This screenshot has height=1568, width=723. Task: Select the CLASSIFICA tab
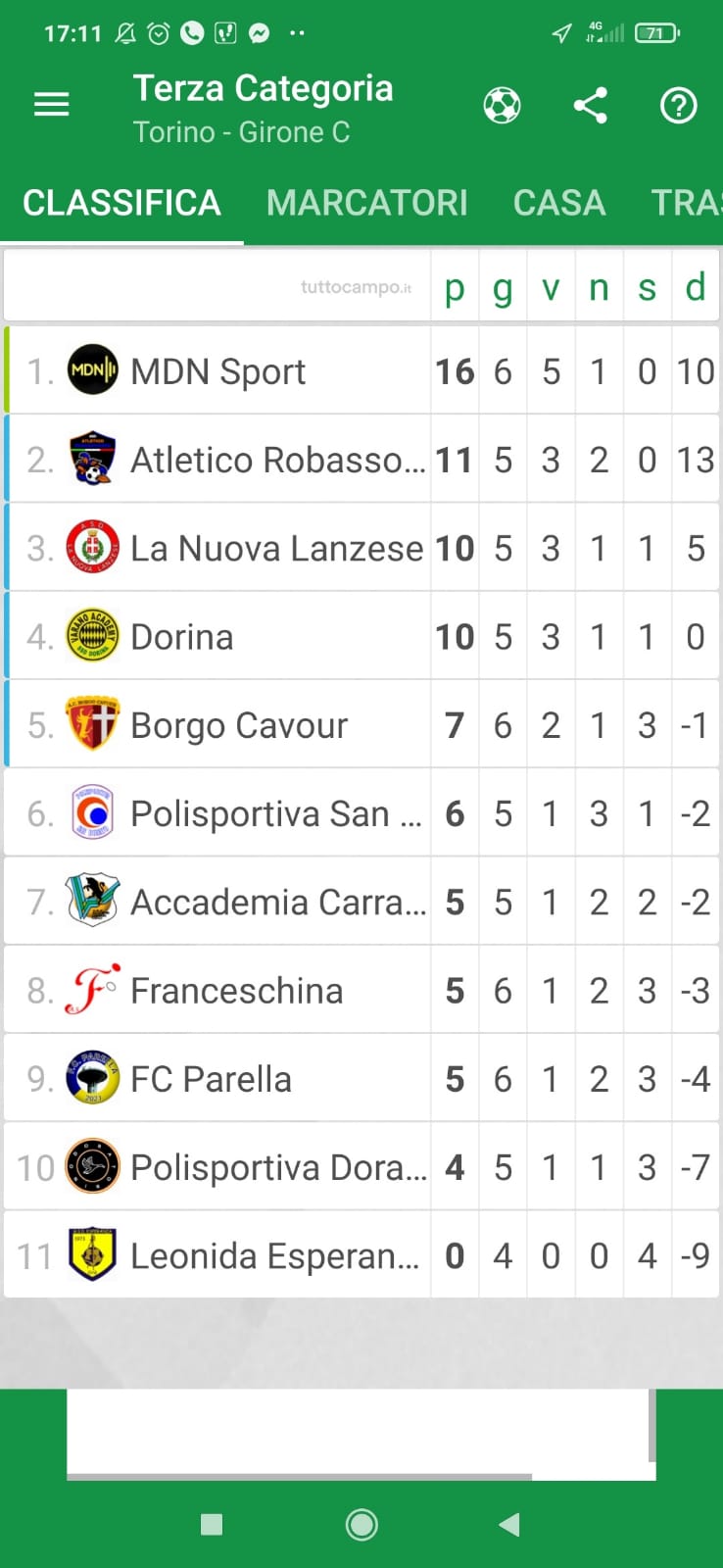pos(121,203)
